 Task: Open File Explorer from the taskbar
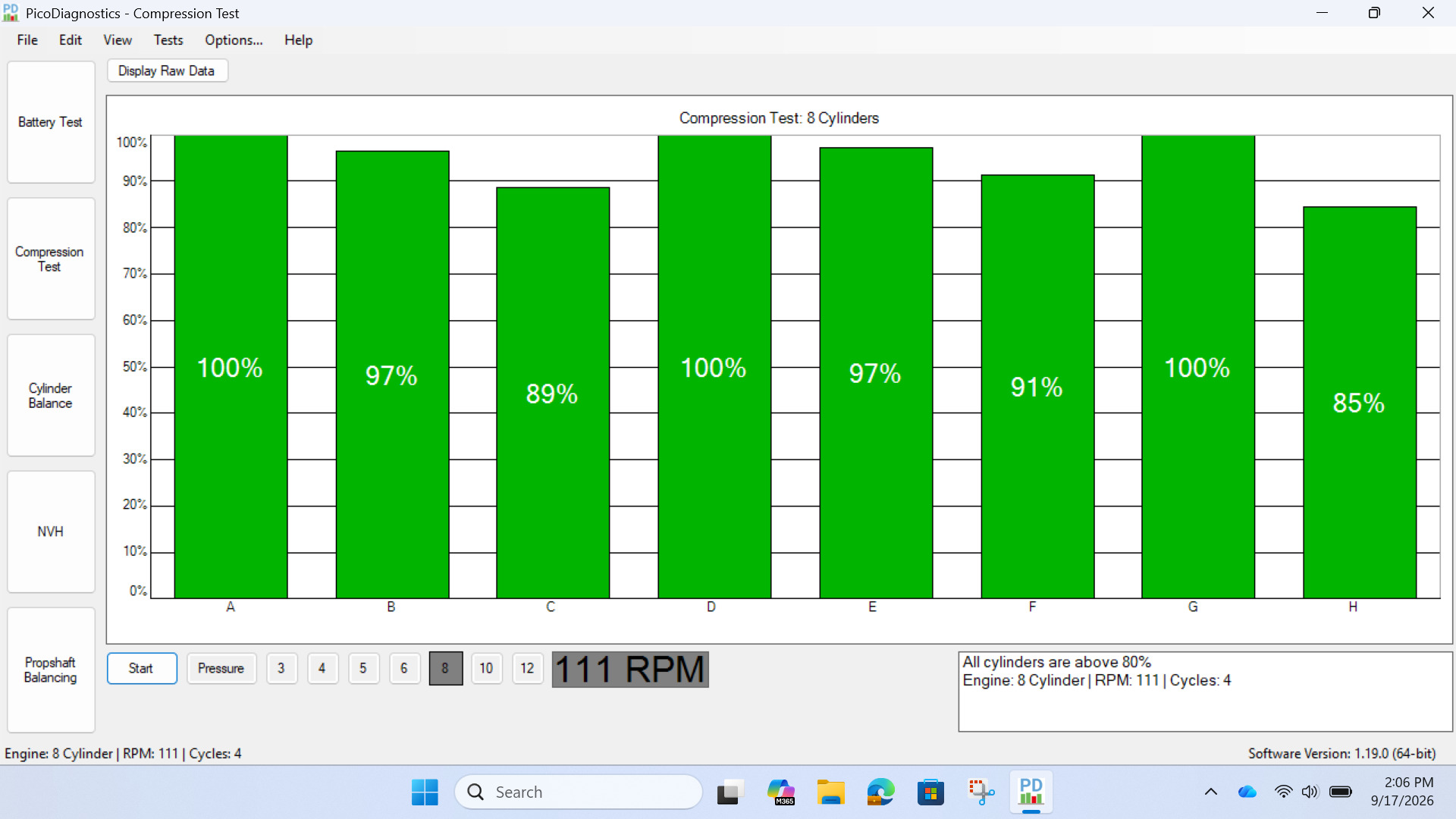point(830,792)
